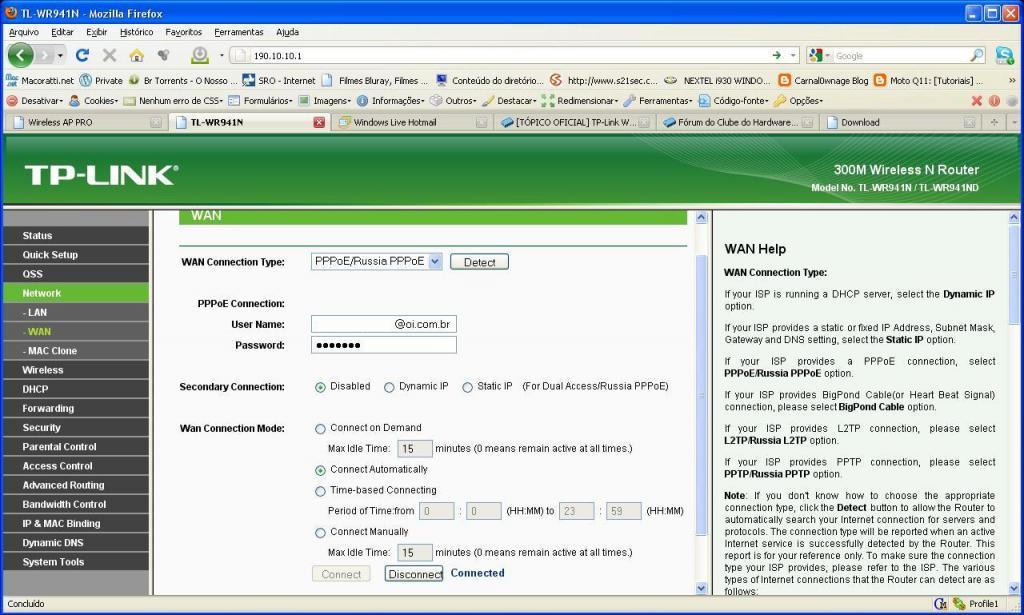
Task: Click the Detect button
Action: [x=479, y=262]
